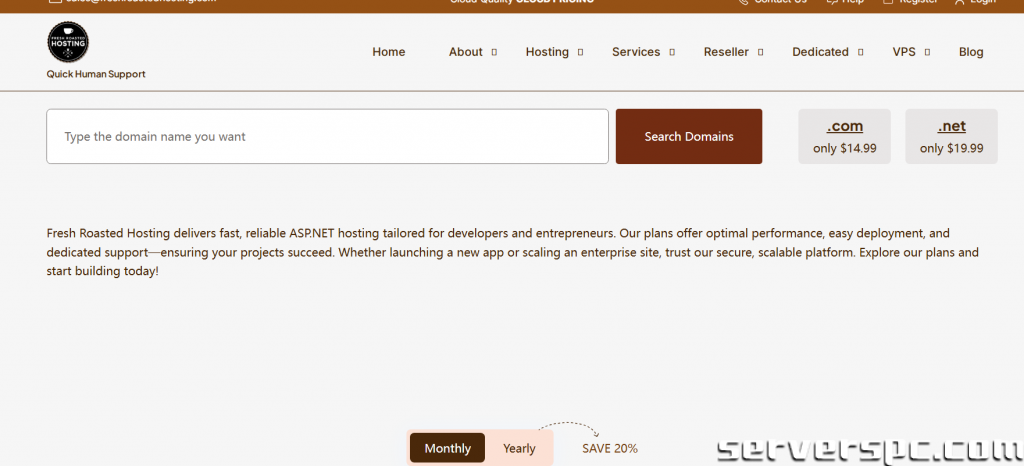Expand the Hosting menu arrow
Screen dimensions: 1024x466
click(x=580, y=52)
